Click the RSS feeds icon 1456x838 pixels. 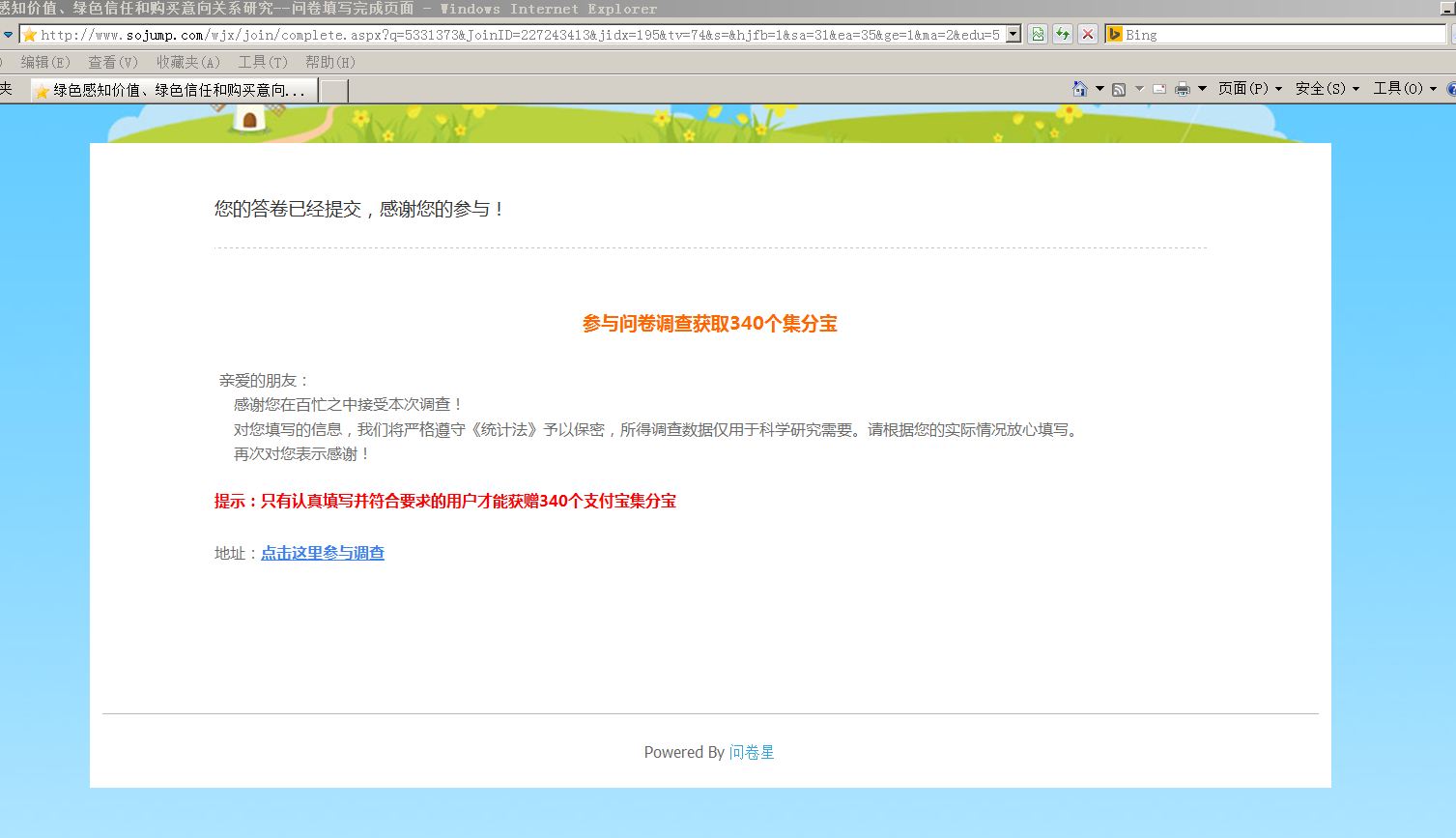[1119, 89]
